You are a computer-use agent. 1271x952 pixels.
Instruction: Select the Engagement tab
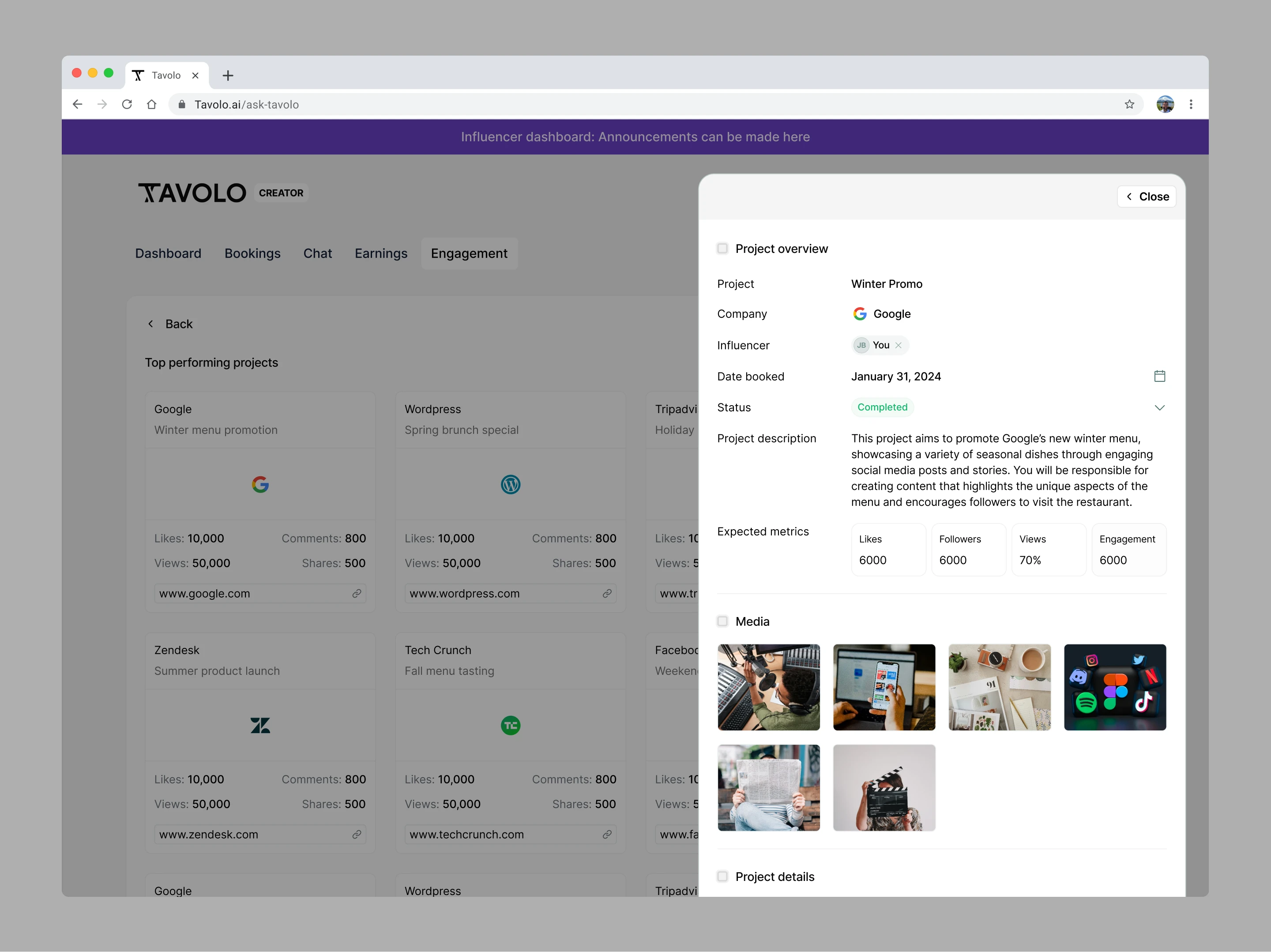pos(469,253)
